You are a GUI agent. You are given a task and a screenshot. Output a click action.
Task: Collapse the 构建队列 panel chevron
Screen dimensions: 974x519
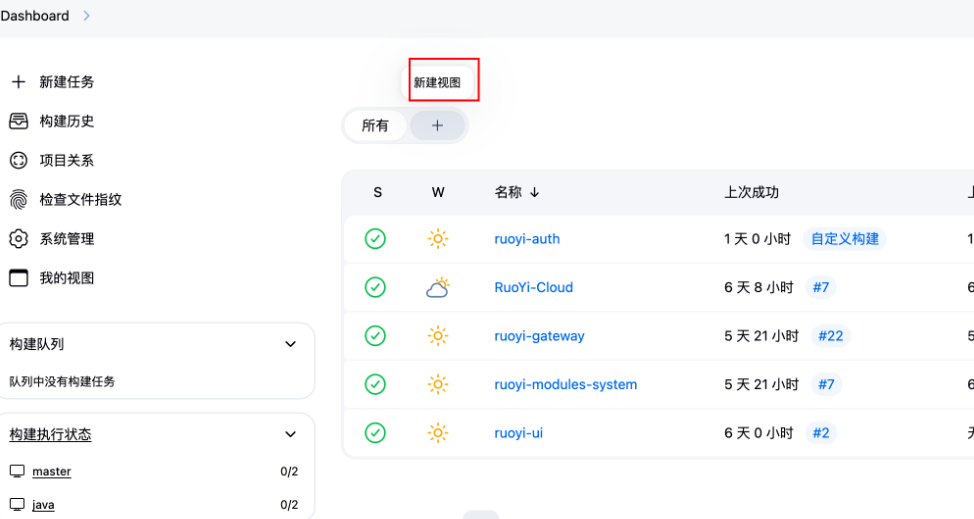290,344
